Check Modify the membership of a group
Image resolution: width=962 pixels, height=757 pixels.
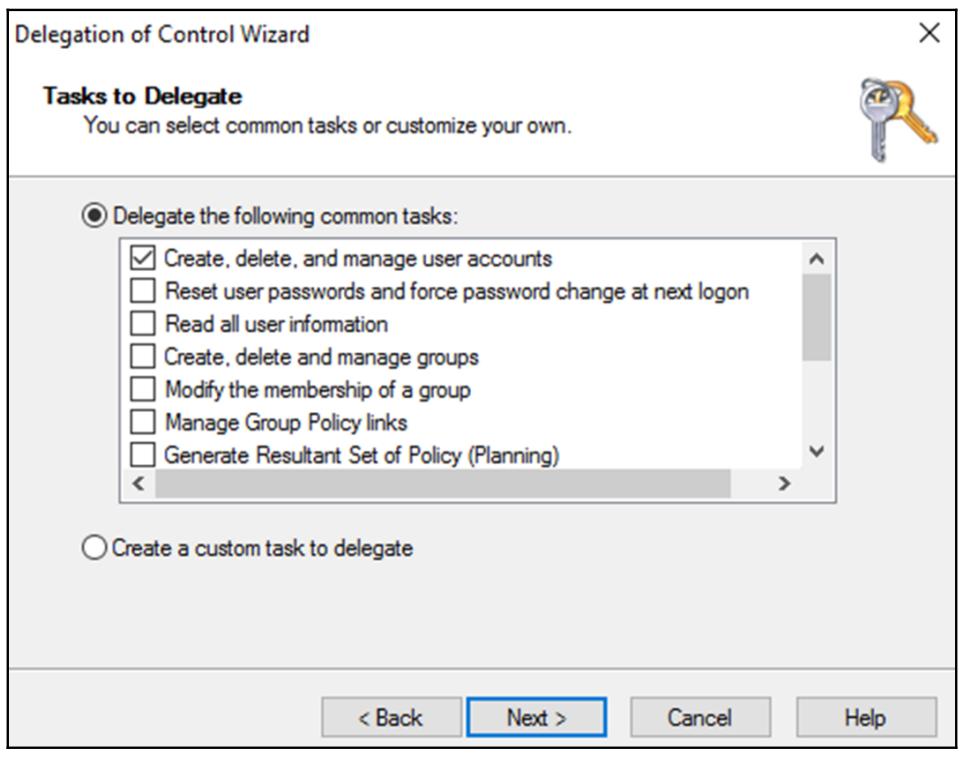tap(144, 389)
